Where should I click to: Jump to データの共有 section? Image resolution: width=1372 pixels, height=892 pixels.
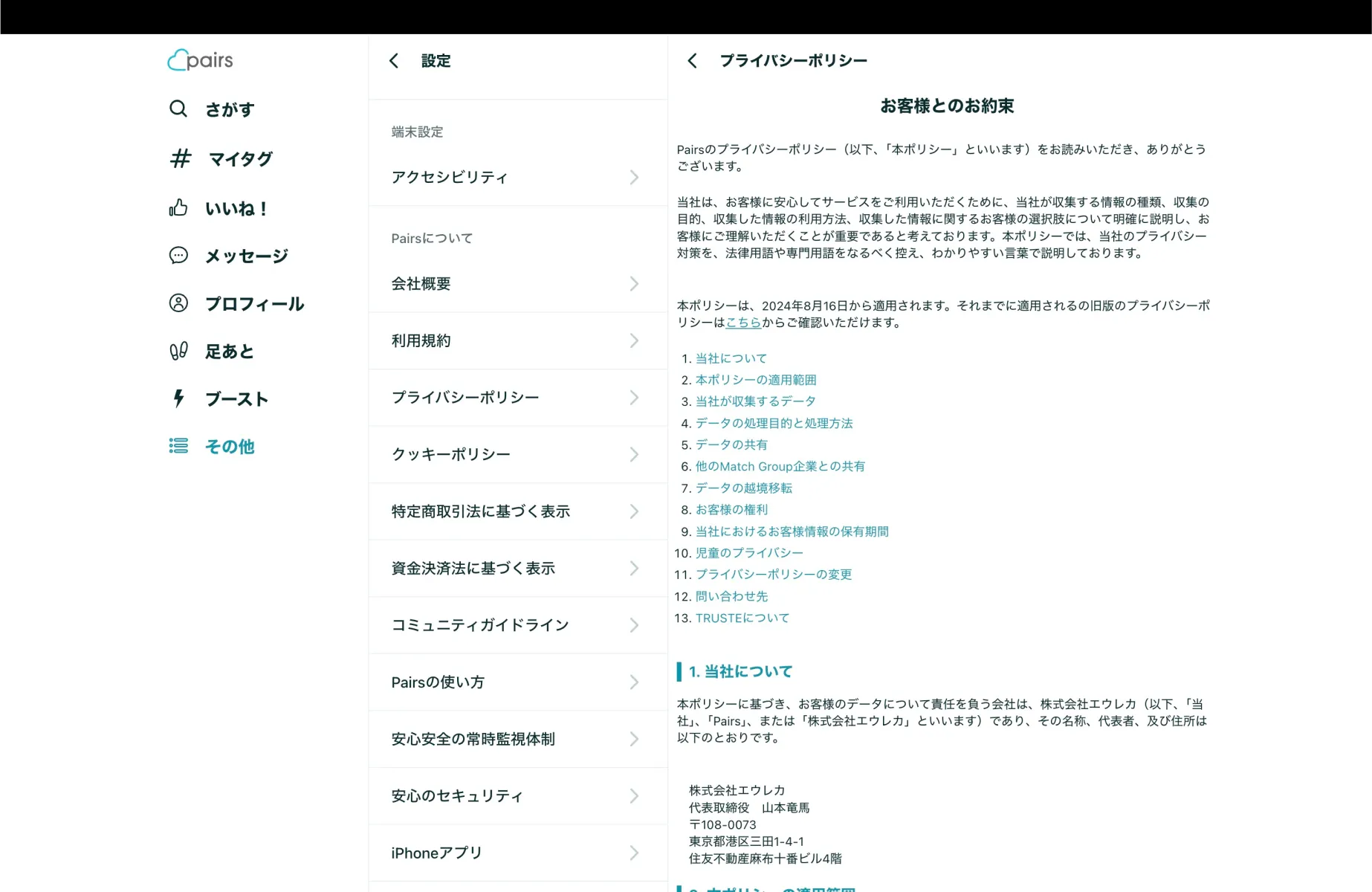coord(731,445)
